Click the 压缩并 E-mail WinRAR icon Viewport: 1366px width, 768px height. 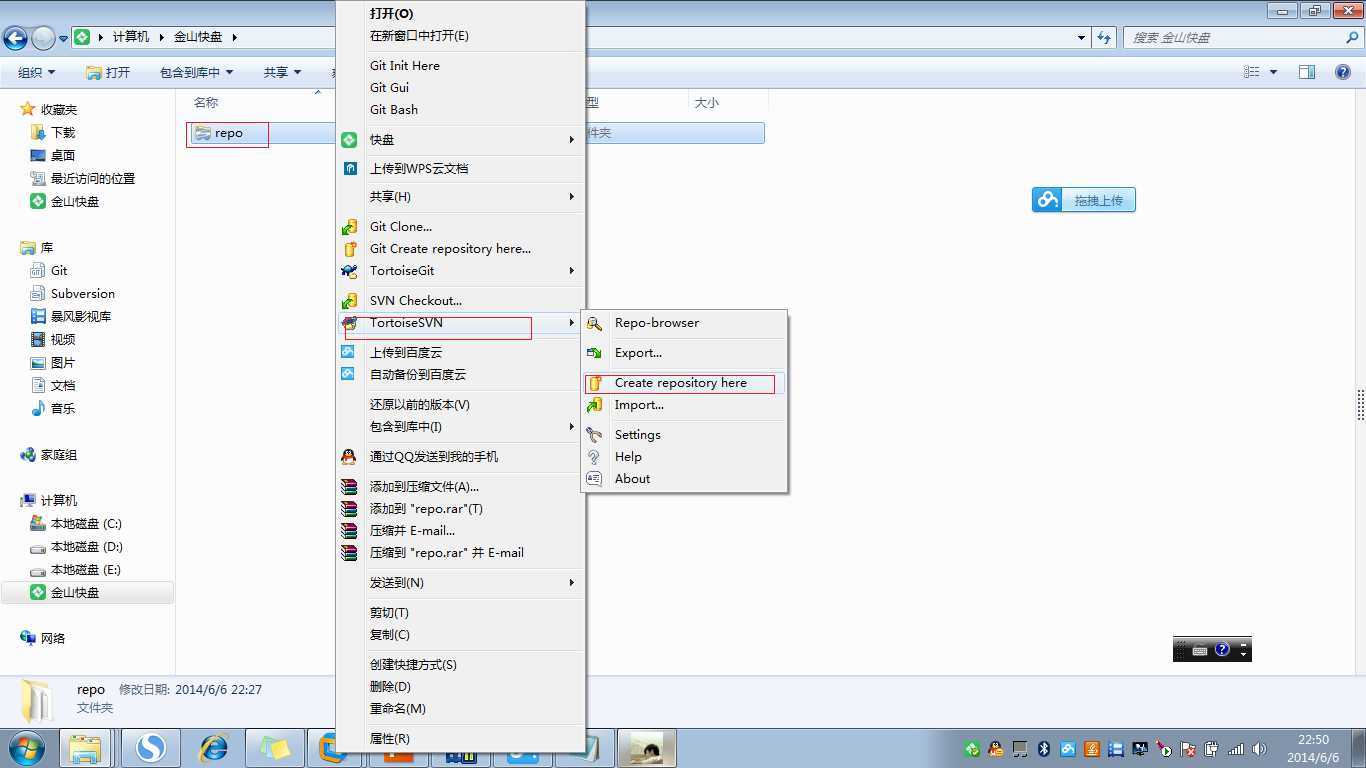(x=349, y=531)
